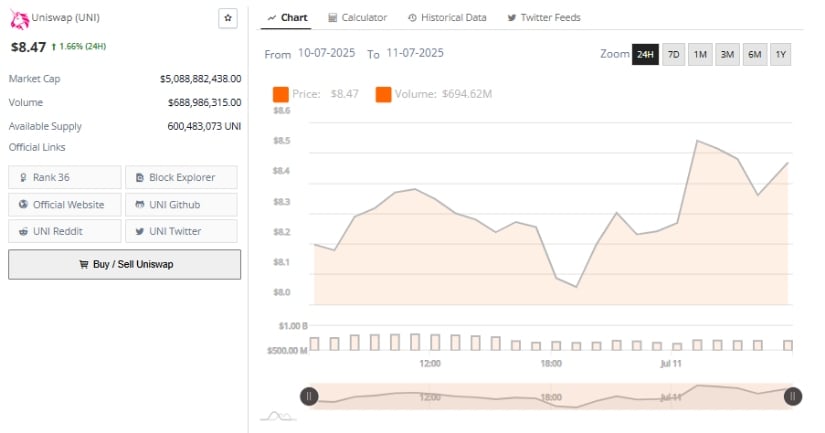Edit the From date 10-07-2025 field

(326, 53)
